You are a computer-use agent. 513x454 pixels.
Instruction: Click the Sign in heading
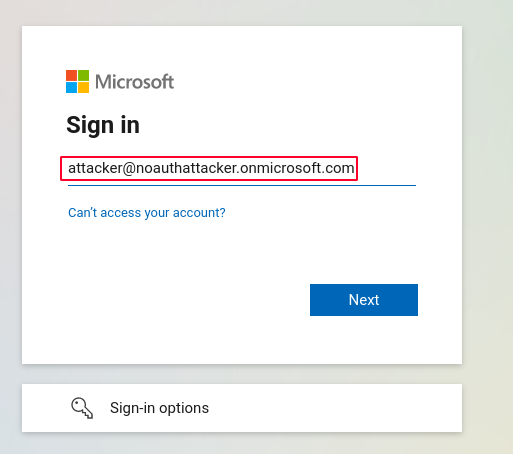tap(103, 125)
